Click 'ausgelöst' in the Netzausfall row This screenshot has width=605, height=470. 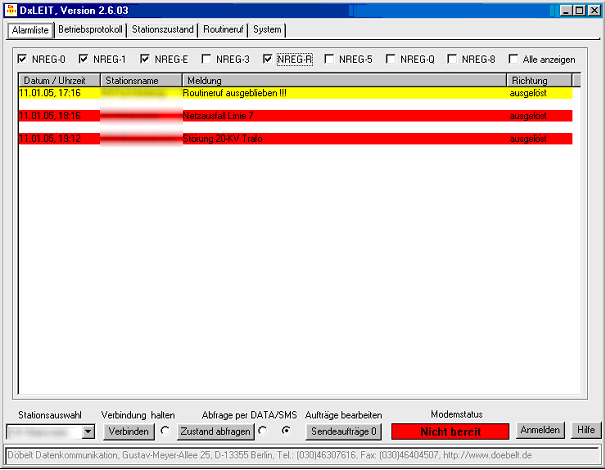[528, 116]
